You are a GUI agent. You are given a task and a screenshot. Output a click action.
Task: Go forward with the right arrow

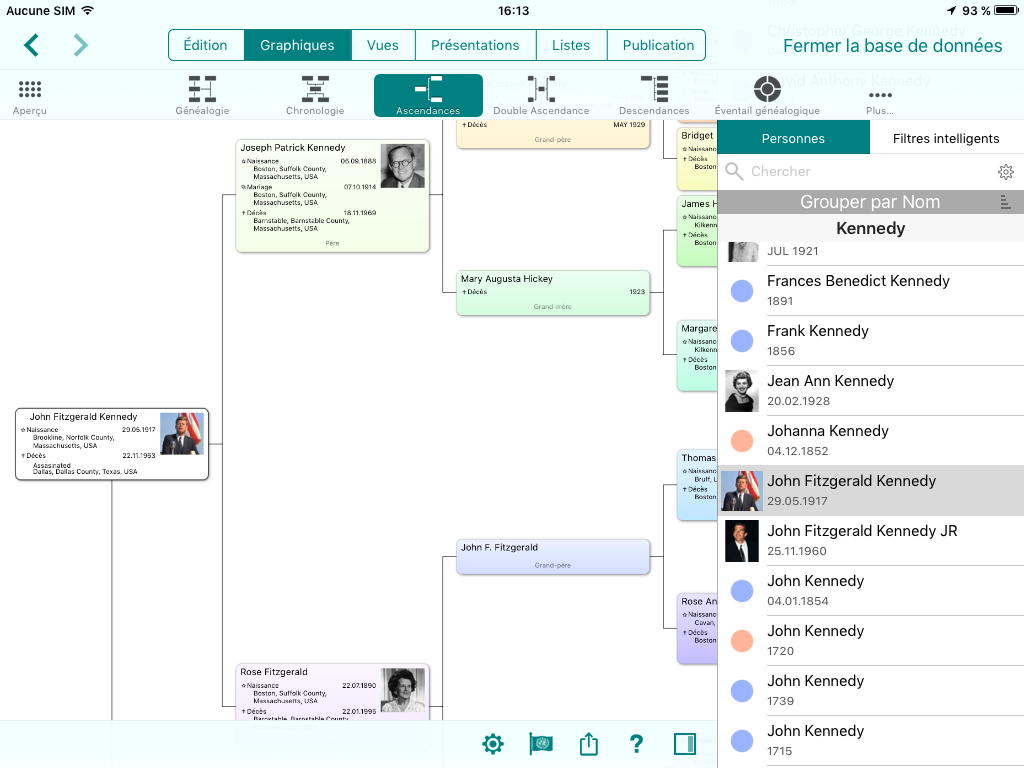tap(80, 45)
